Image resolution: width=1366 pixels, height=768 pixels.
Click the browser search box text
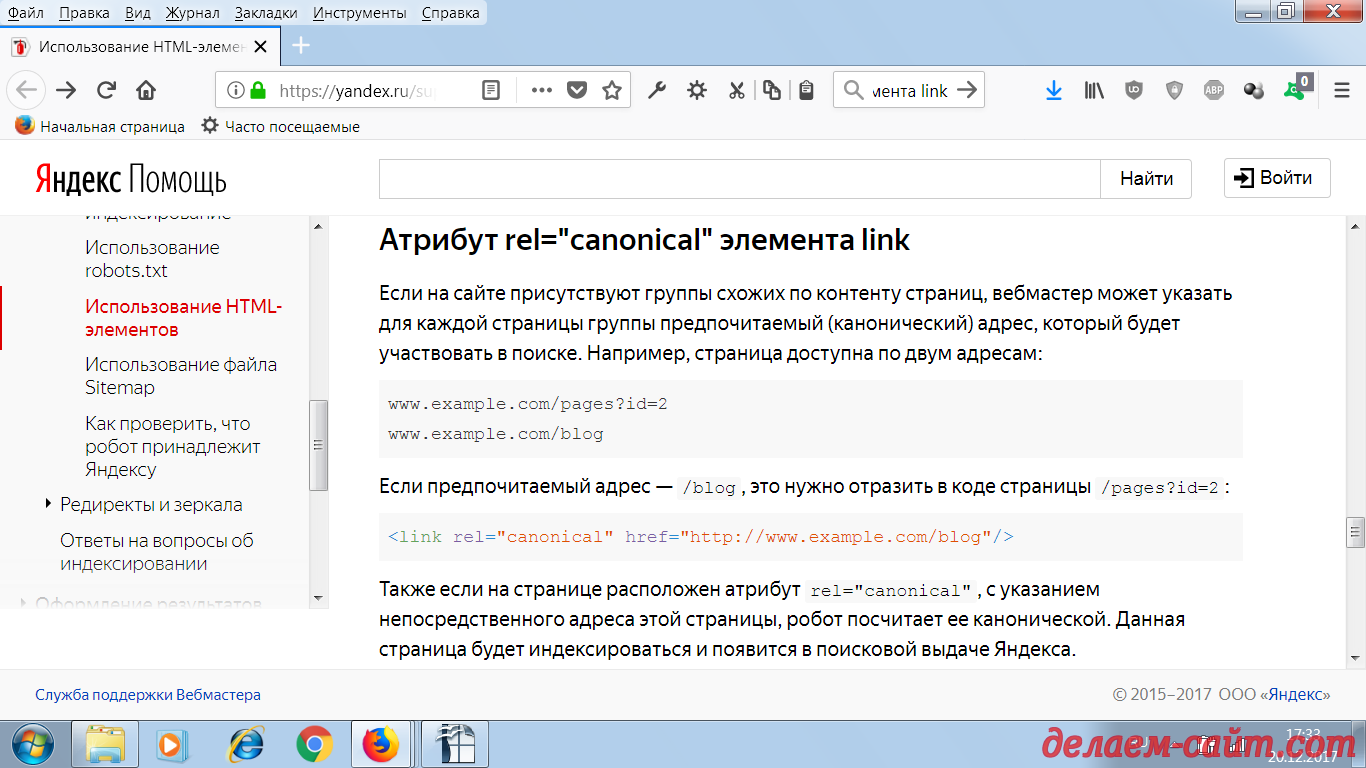[x=908, y=90]
